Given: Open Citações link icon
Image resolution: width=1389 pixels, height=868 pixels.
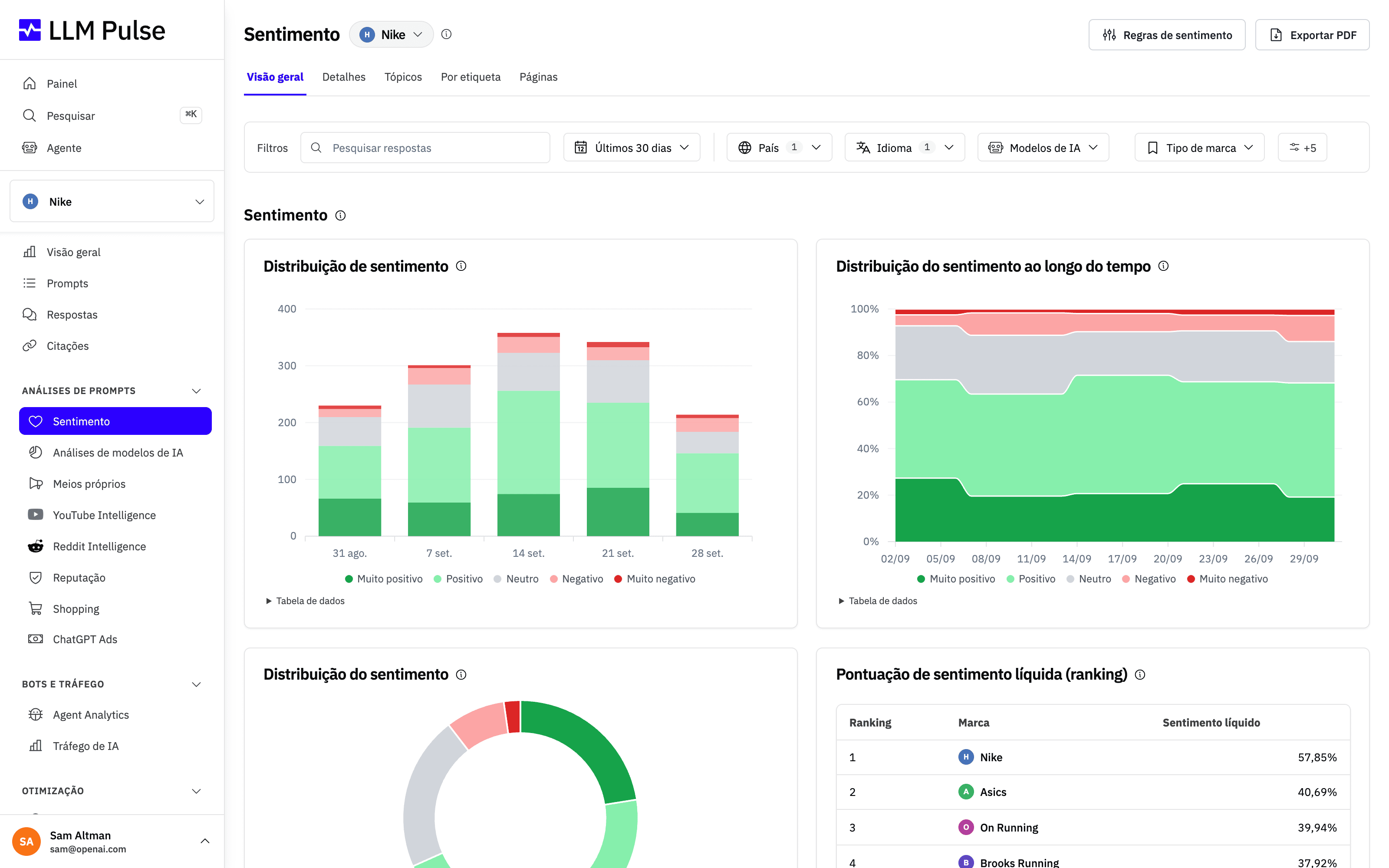Looking at the screenshot, I should click(x=29, y=345).
